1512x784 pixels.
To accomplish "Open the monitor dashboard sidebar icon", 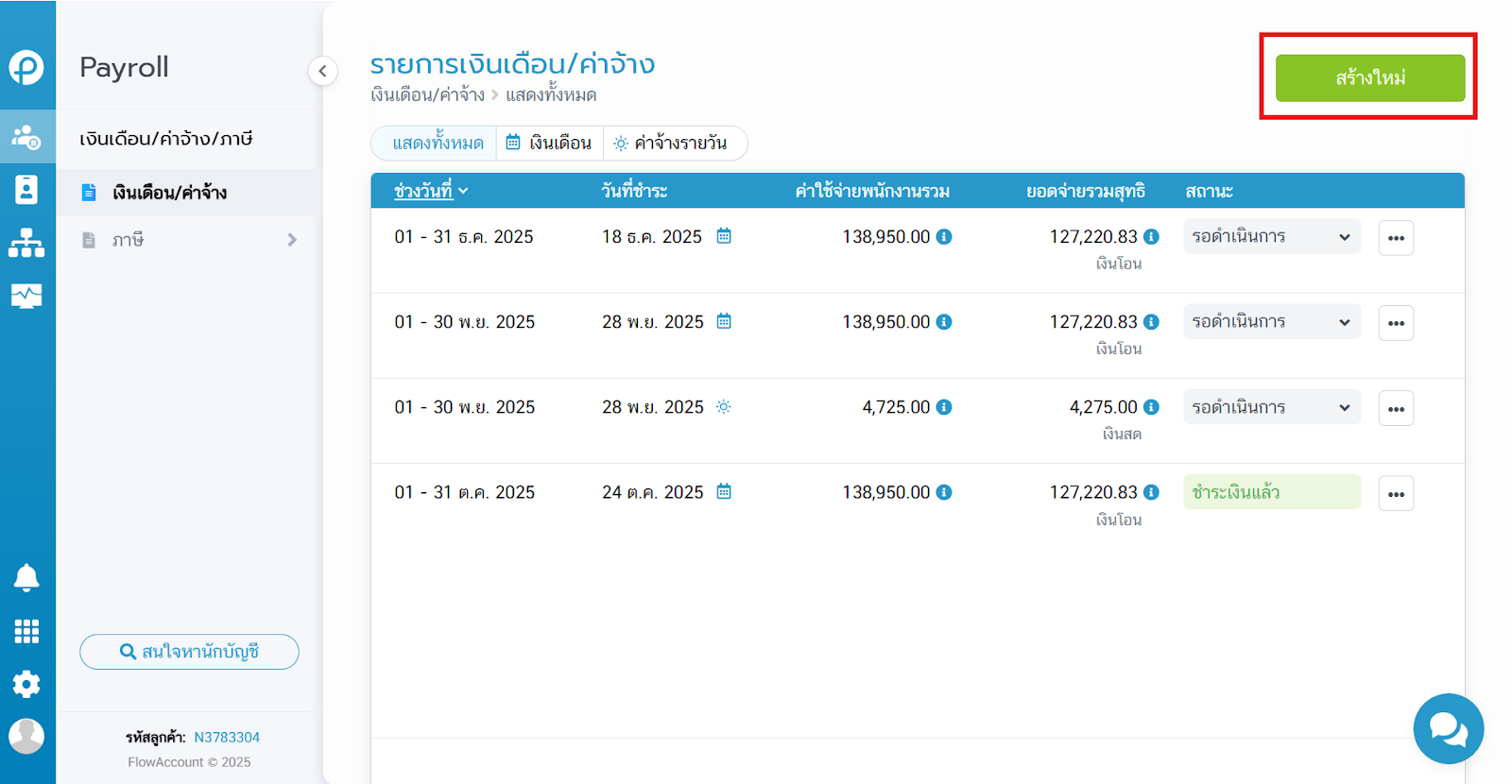I will point(26,296).
